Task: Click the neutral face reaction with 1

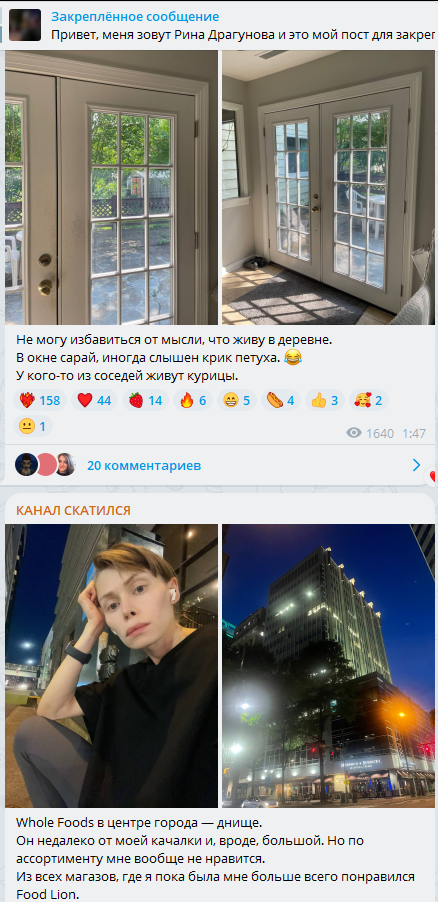Action: point(33,426)
